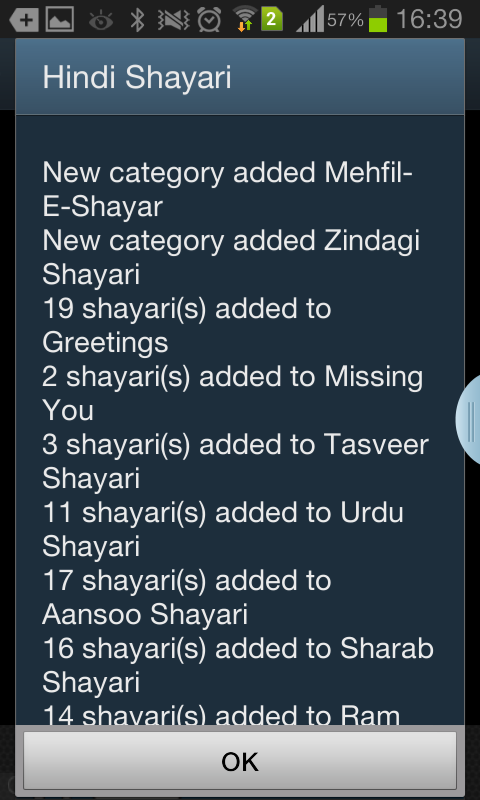
Task: Pull the side panel handle tab
Action: click(x=468, y=419)
